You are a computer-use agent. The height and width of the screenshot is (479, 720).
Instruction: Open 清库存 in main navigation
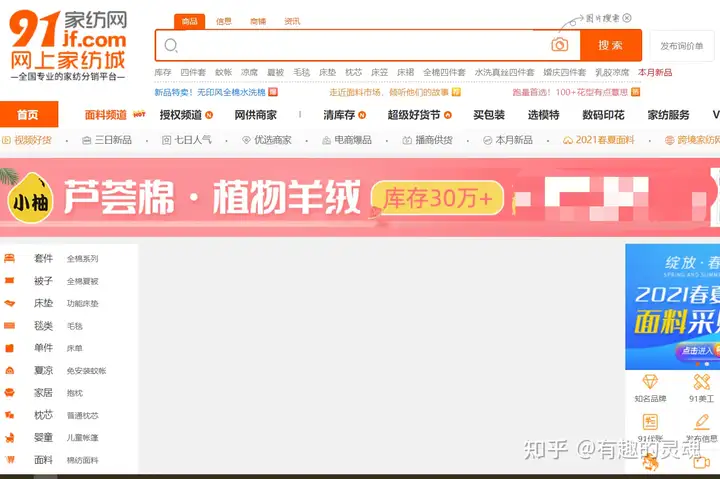(339, 115)
